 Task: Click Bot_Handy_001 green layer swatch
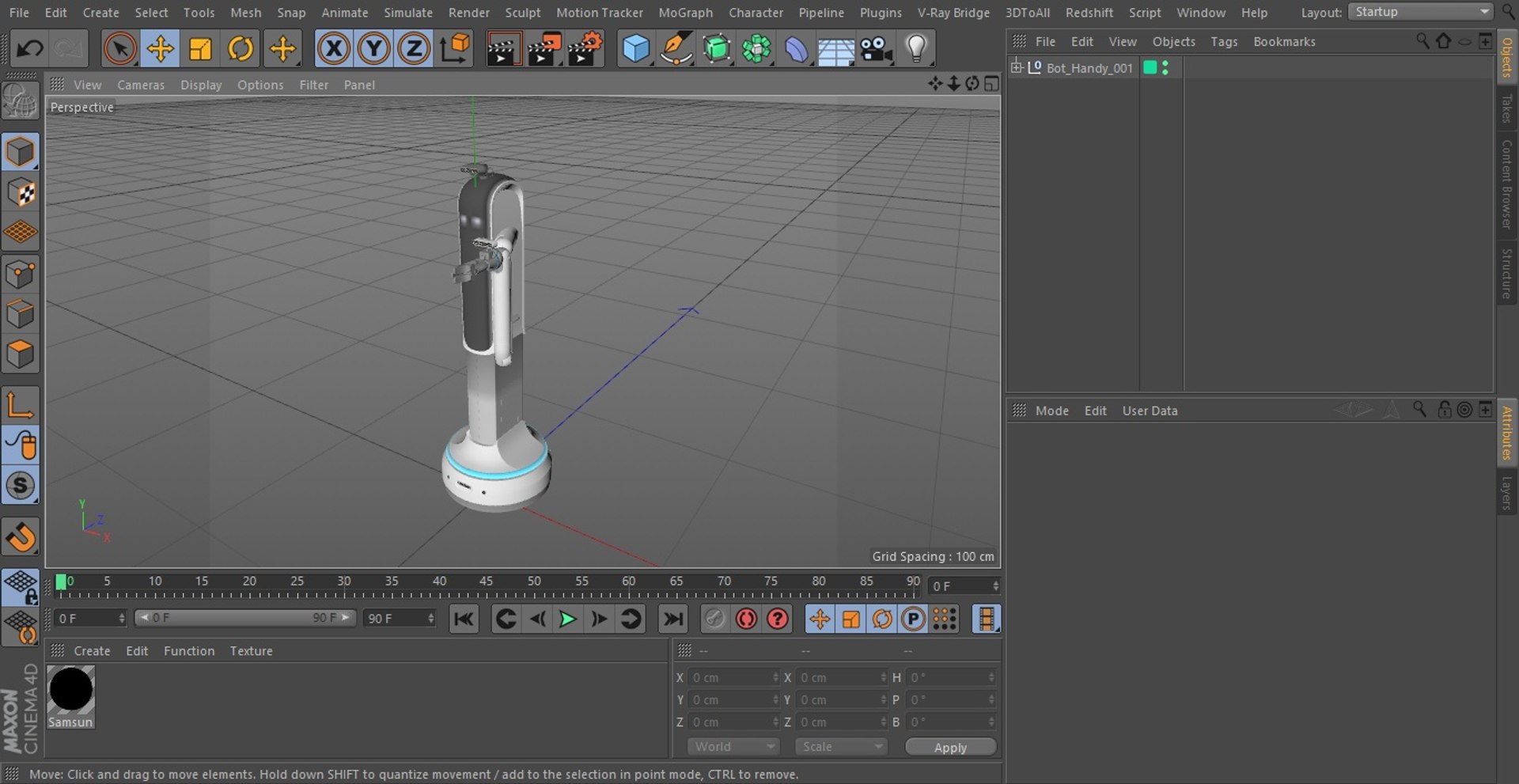pyautogui.click(x=1150, y=68)
